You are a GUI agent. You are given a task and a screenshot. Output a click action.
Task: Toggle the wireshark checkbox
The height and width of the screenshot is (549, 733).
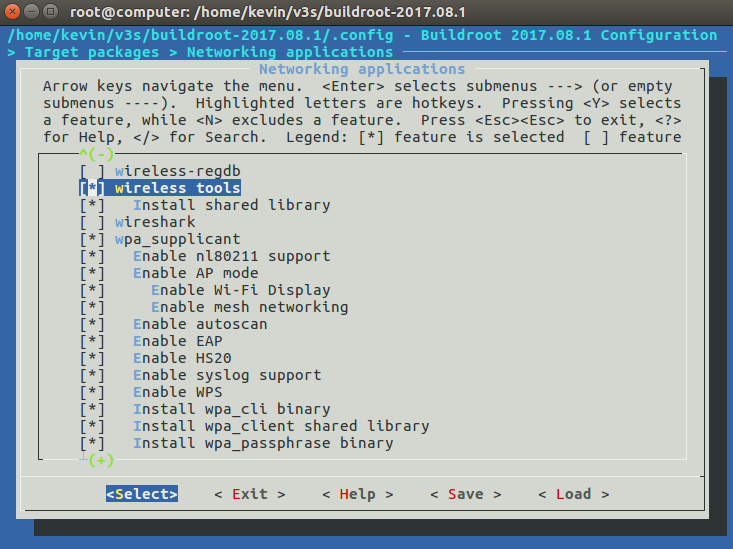click(92, 222)
